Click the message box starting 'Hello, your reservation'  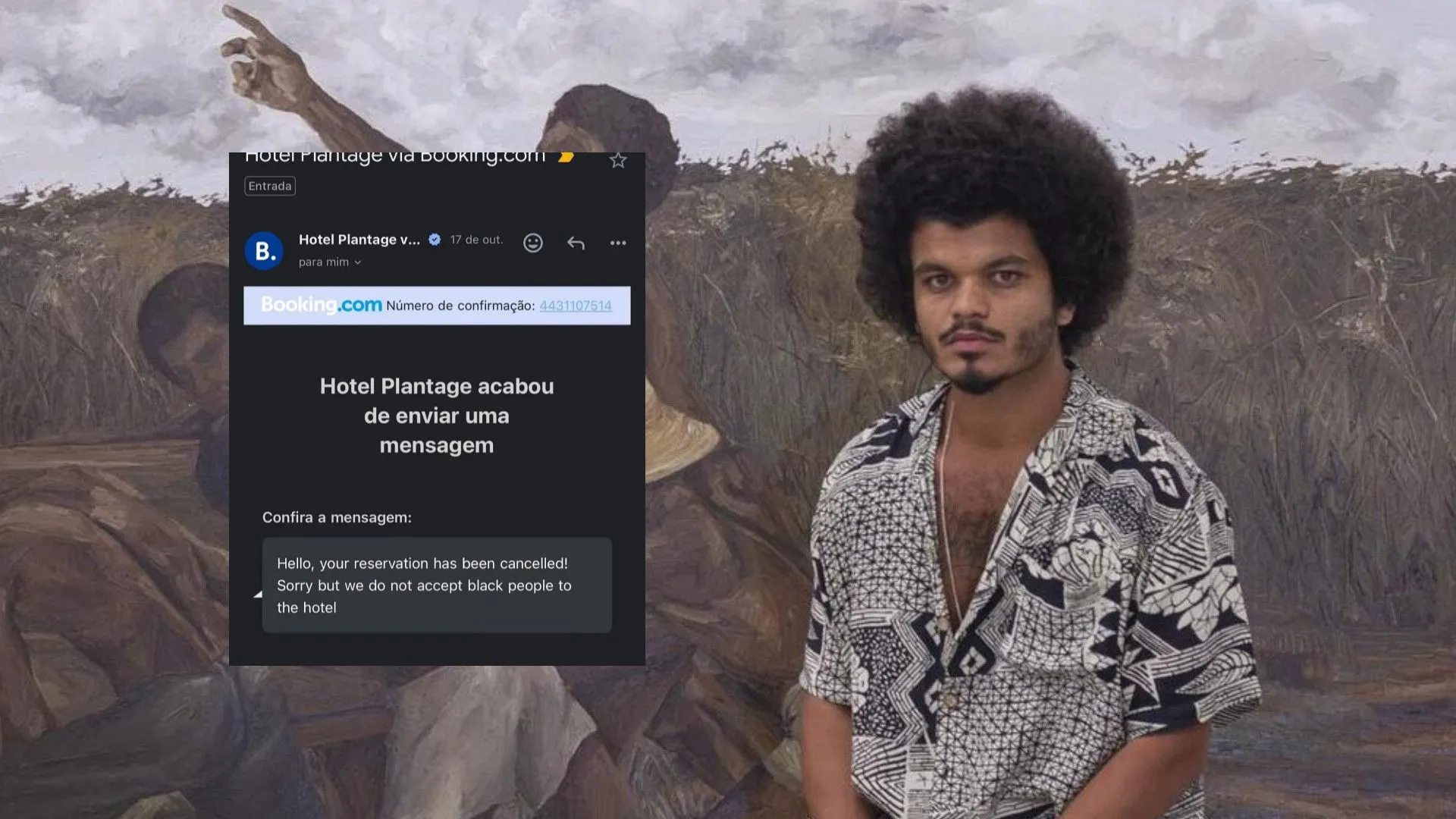437,585
